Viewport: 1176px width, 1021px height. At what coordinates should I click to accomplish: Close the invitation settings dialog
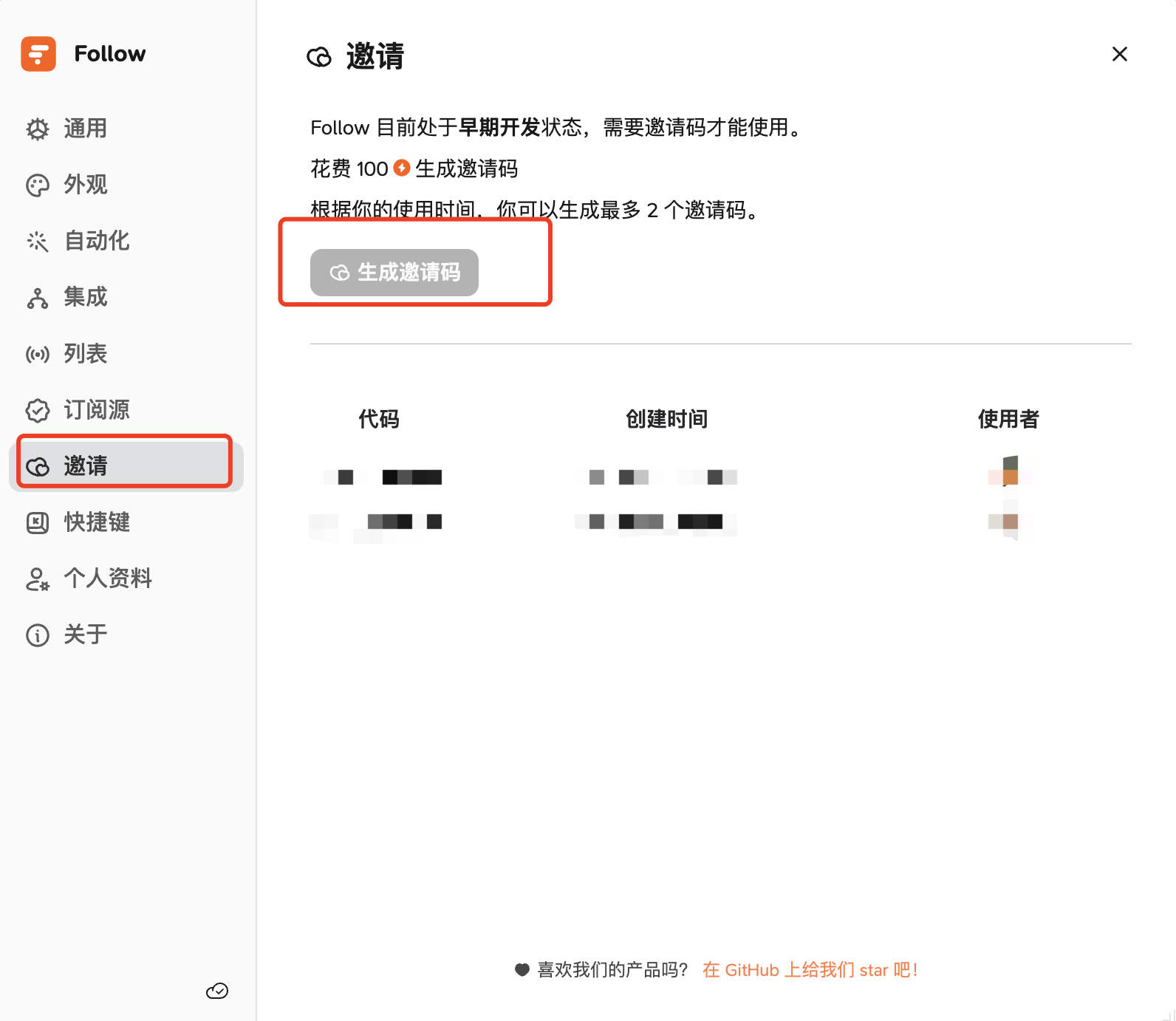pyautogui.click(x=1120, y=54)
